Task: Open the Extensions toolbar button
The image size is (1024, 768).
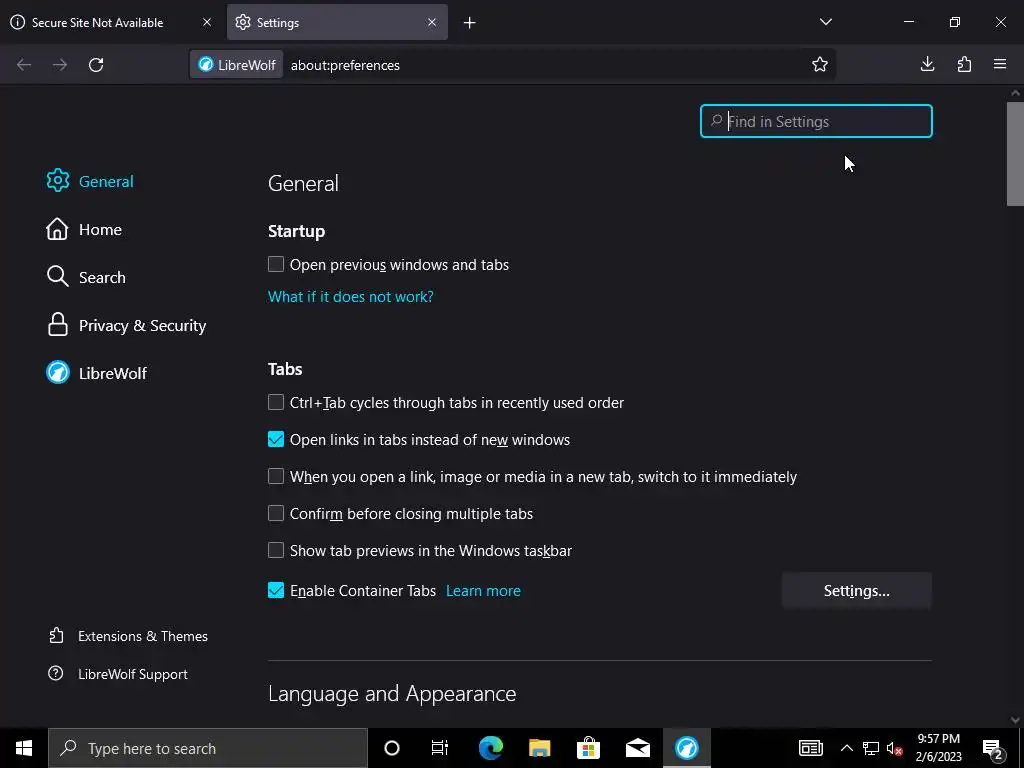Action: point(964,64)
